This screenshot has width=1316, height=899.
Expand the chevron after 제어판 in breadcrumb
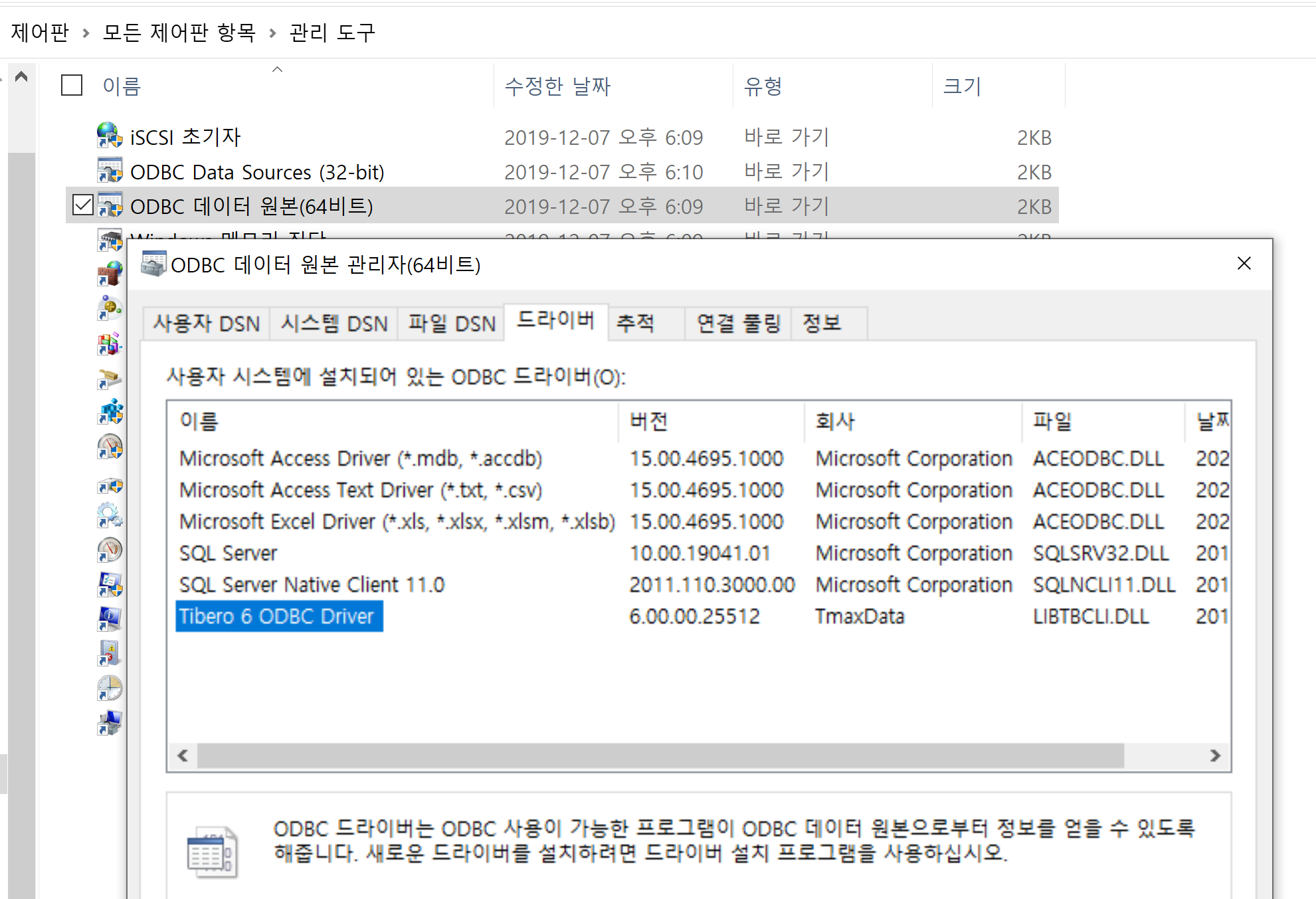point(86,33)
